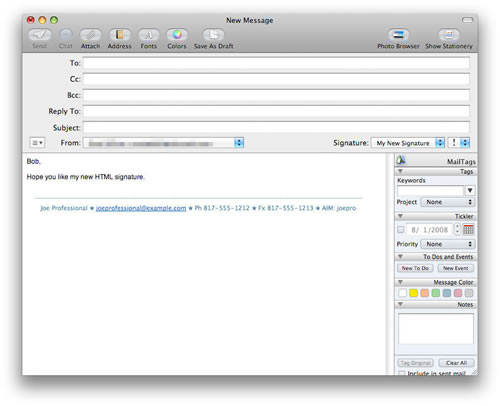Click the Clear All button
Screen dimensions: 500x406
click(456, 363)
